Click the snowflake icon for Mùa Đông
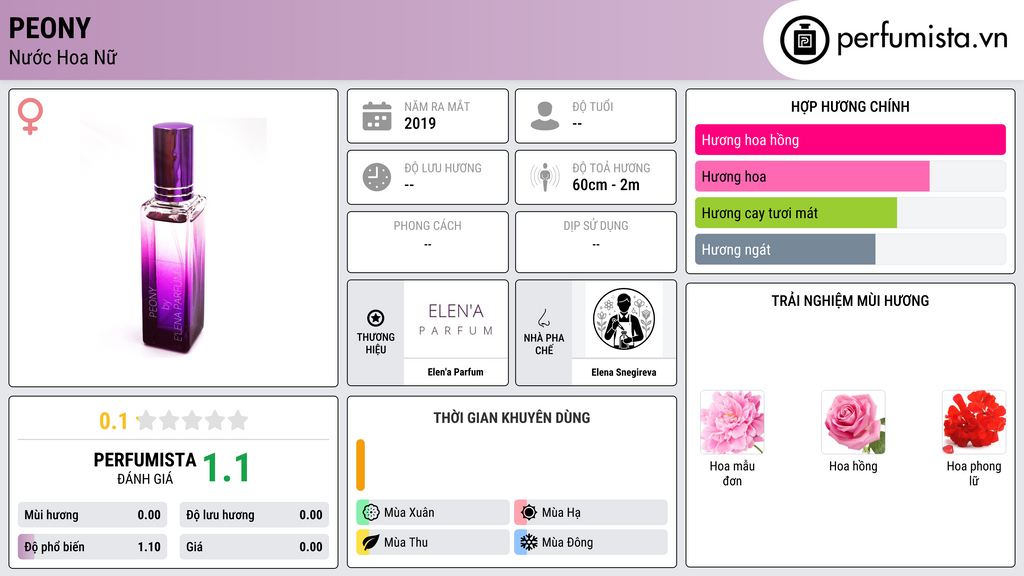Image resolution: width=1024 pixels, height=576 pixels. pos(529,542)
